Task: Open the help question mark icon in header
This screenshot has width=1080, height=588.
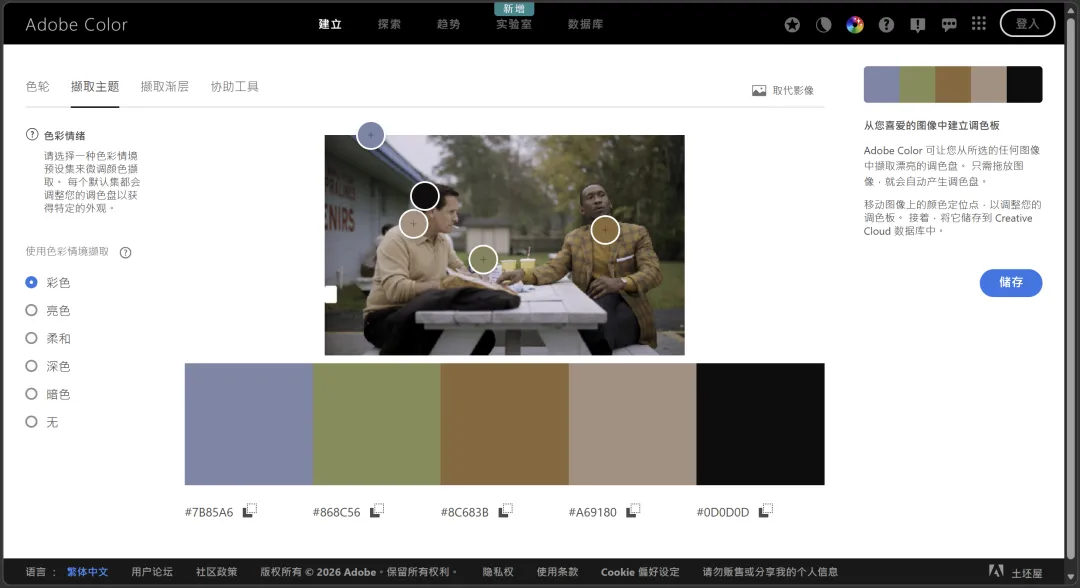Action: pyautogui.click(x=886, y=25)
